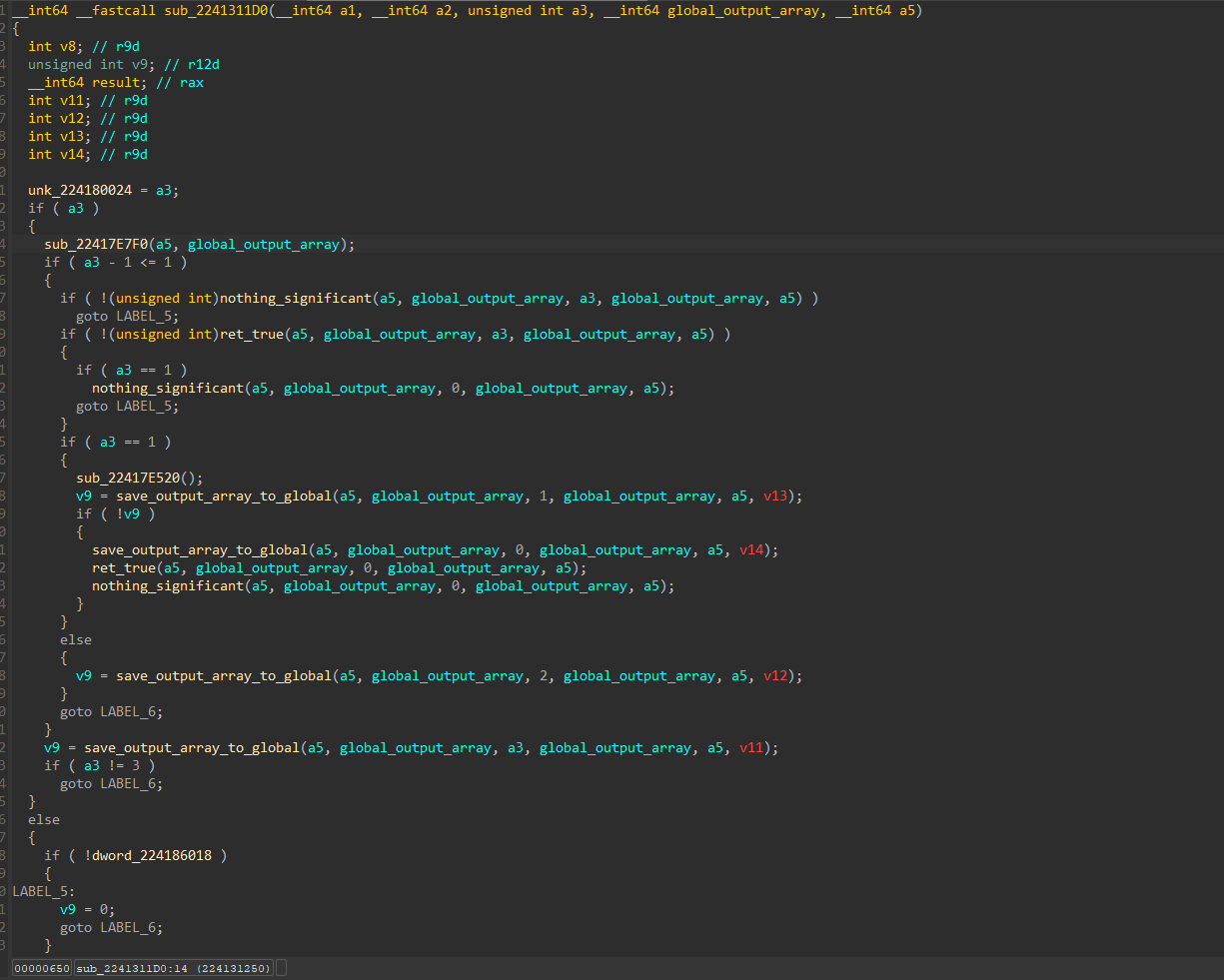The height and width of the screenshot is (980, 1224).
Task: Select the unk_224180024 global variable
Action: [x=80, y=190]
